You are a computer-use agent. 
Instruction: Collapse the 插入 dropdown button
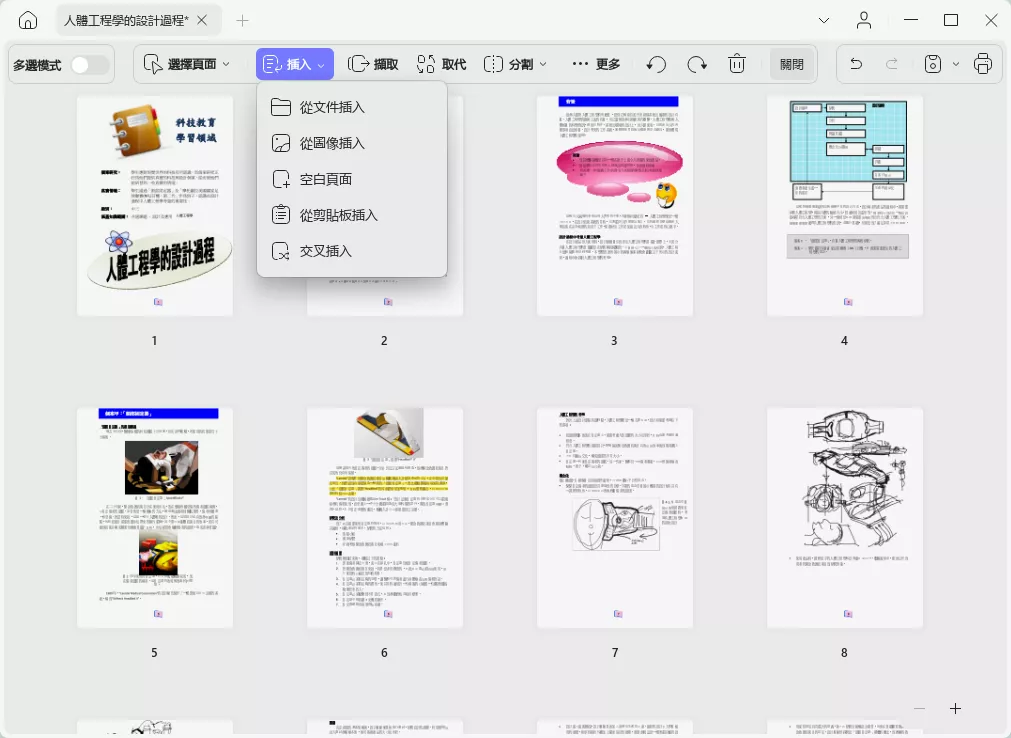coord(295,64)
